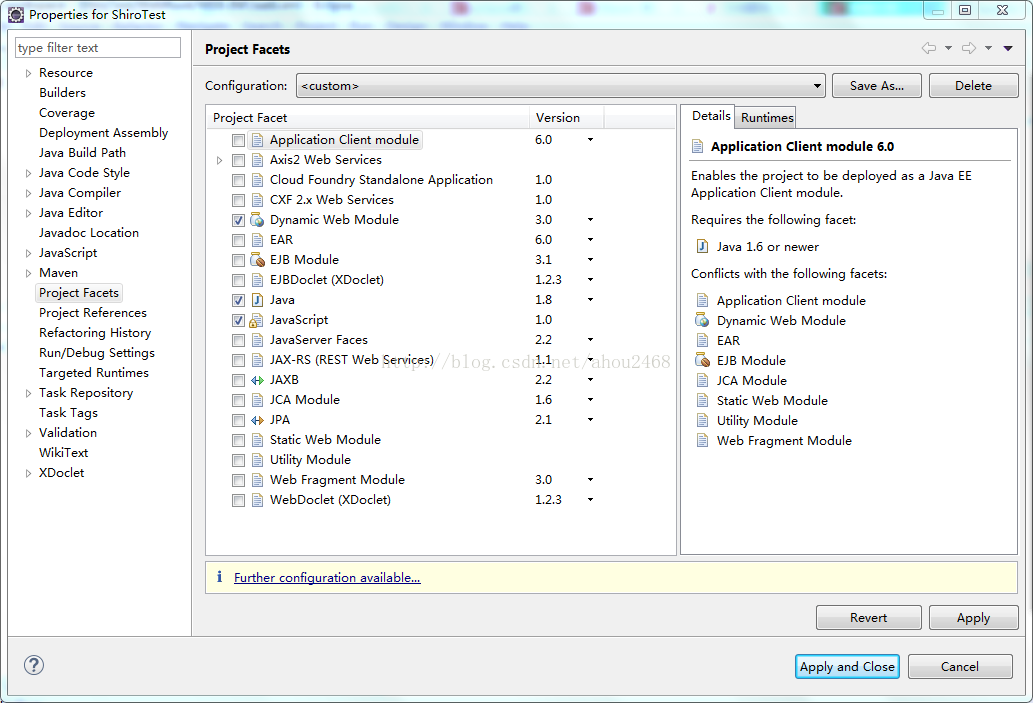1033x703 pixels.
Task: Click the EJB Module facet icon
Action: (x=255, y=259)
